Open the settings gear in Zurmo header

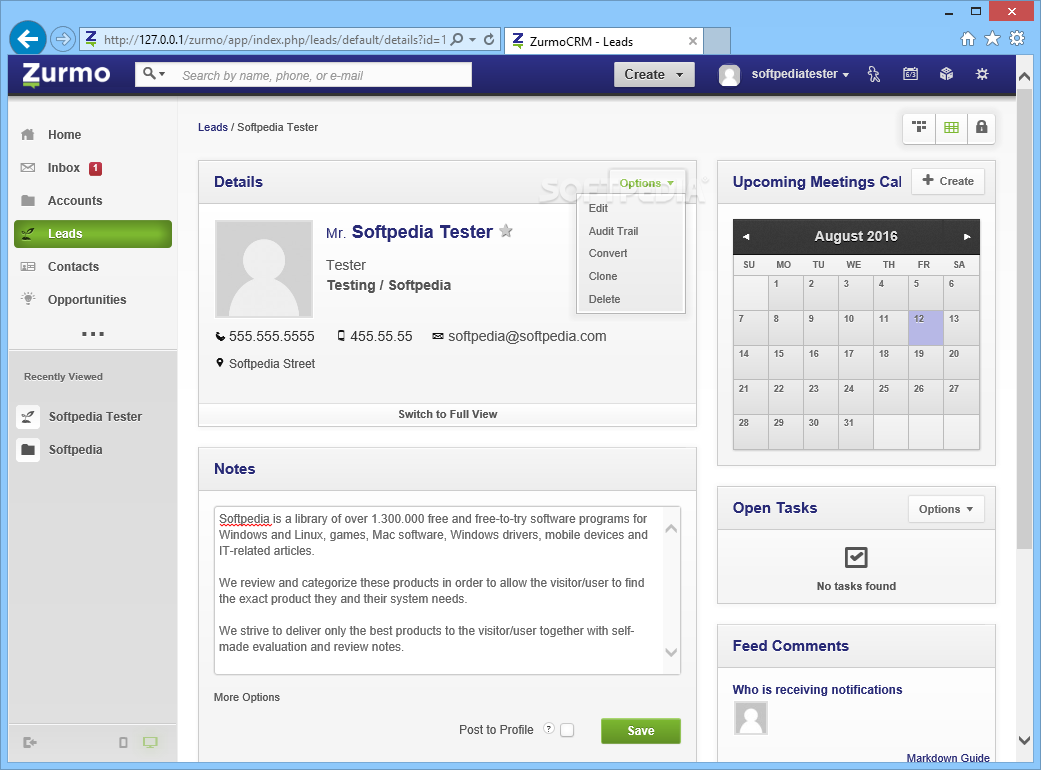click(982, 74)
